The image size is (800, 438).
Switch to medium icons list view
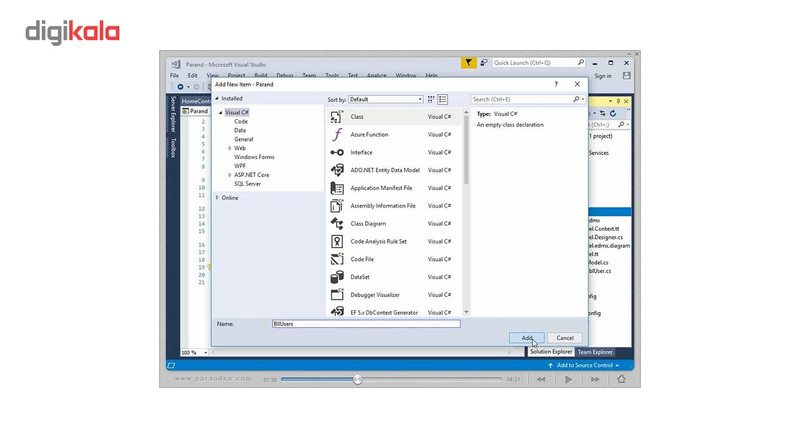[443, 100]
